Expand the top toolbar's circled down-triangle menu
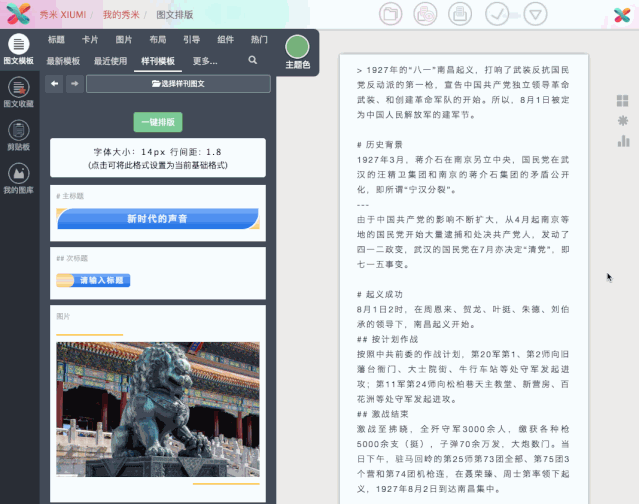This screenshot has height=504, width=639. click(535, 14)
